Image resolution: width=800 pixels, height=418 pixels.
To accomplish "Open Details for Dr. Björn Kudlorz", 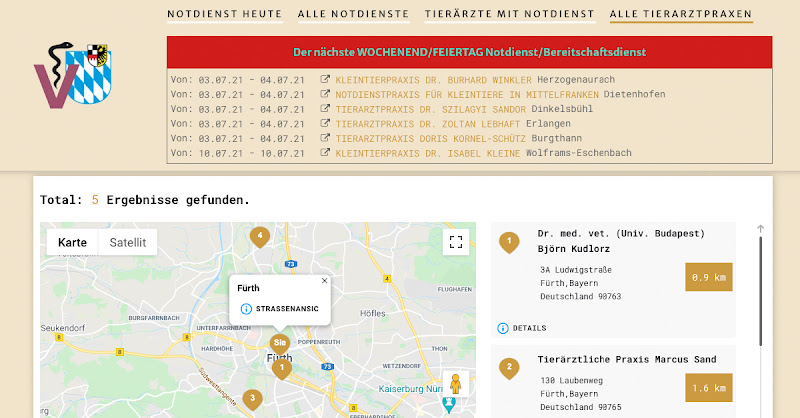I will coord(530,328).
